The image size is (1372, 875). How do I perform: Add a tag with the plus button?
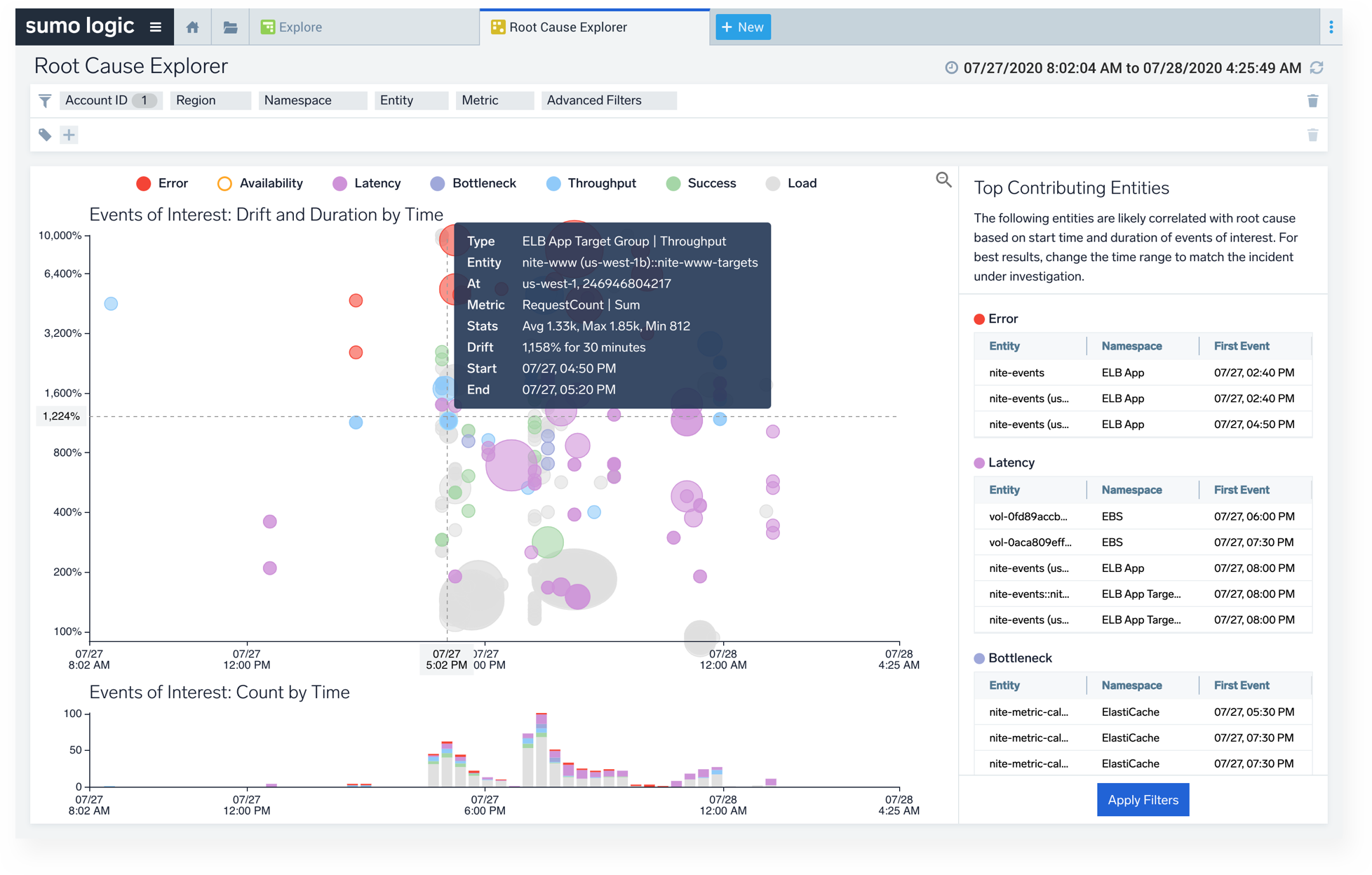[69, 135]
